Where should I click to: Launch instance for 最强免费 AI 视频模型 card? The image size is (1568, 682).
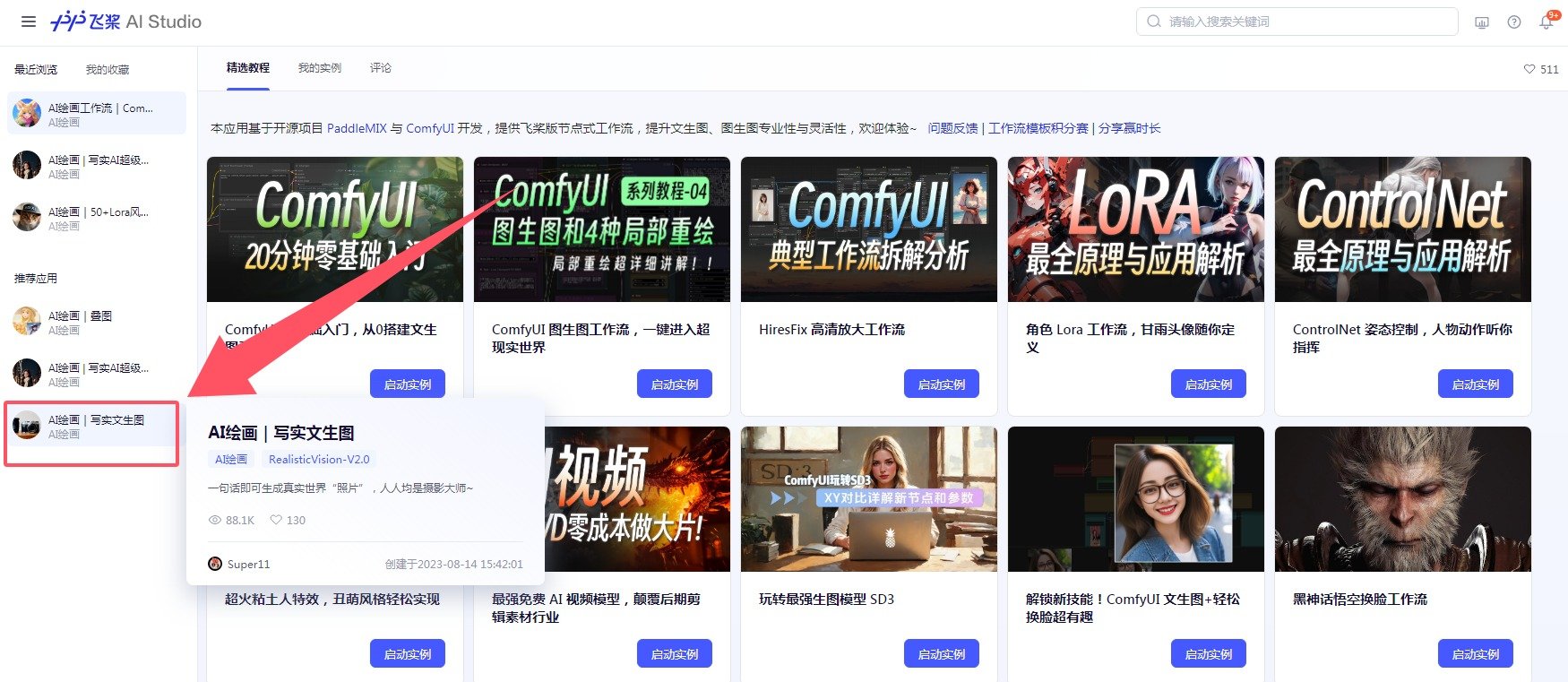(675, 653)
